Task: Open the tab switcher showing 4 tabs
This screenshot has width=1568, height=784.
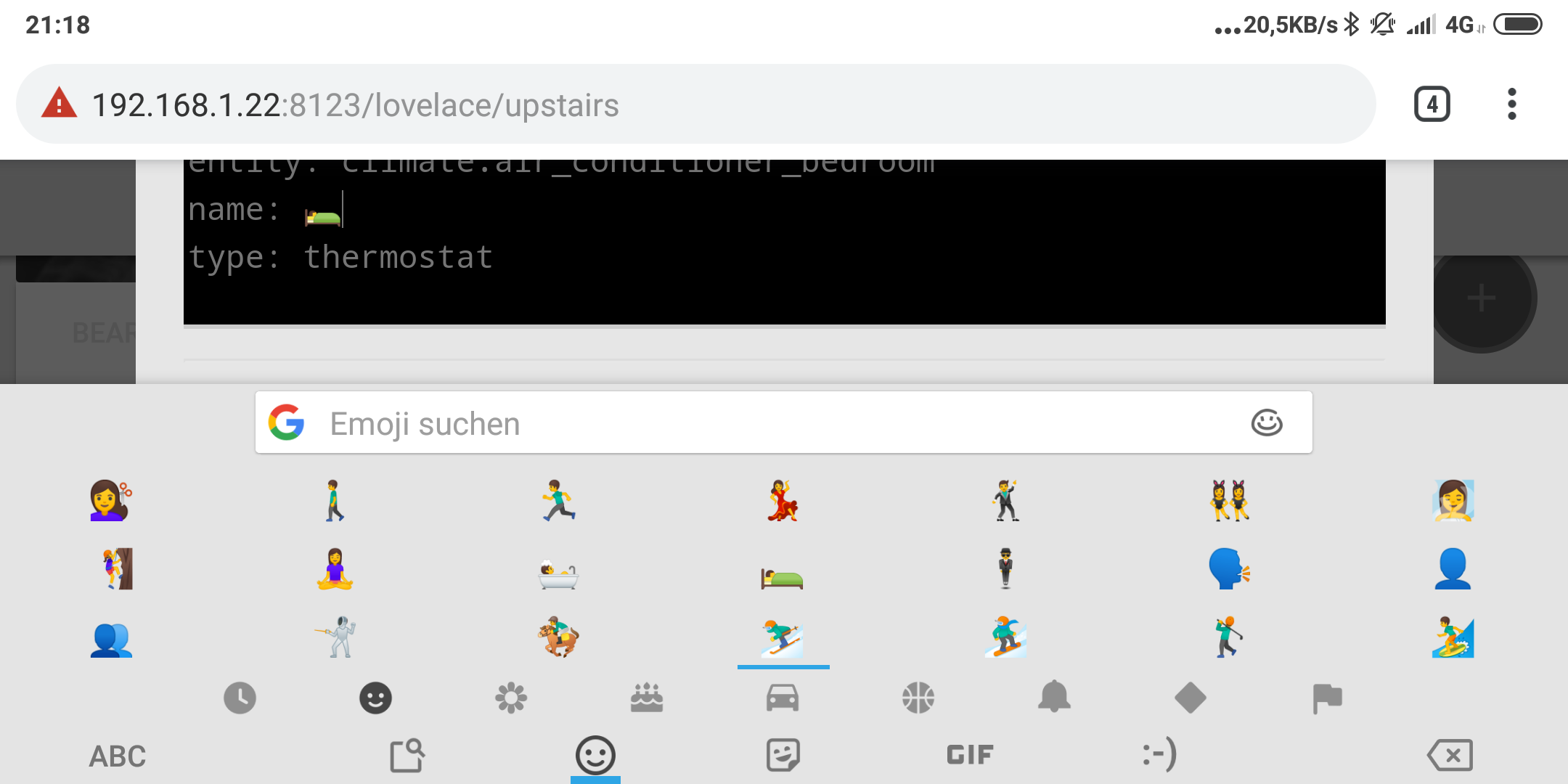Action: [1432, 105]
